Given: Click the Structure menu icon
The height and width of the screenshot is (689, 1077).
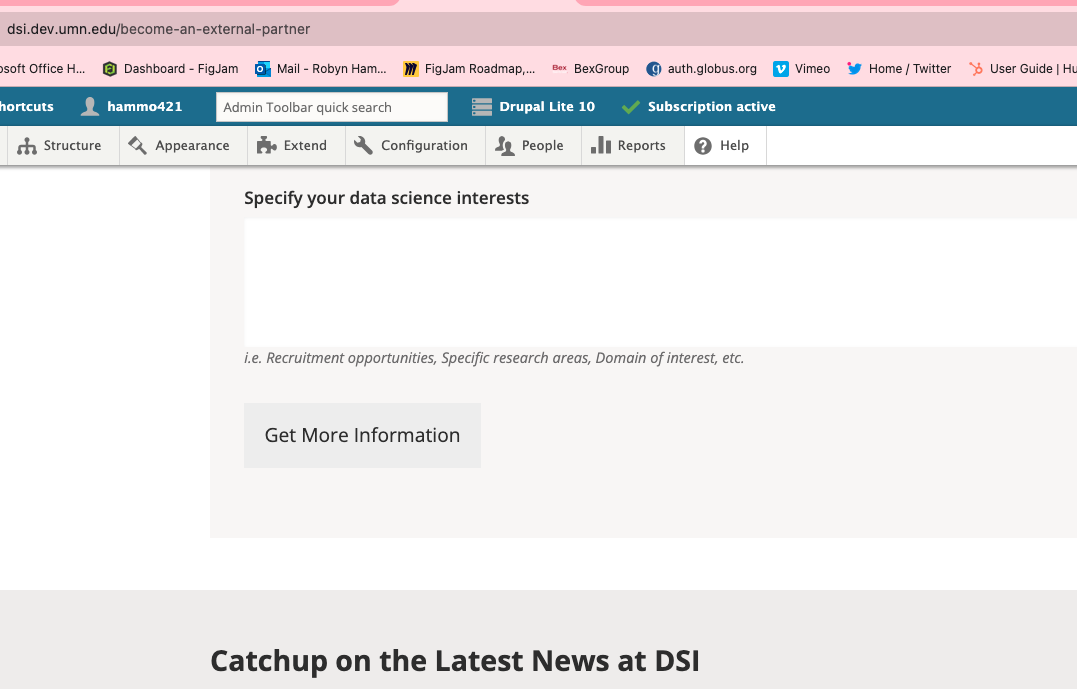Looking at the screenshot, I should tap(27, 146).
